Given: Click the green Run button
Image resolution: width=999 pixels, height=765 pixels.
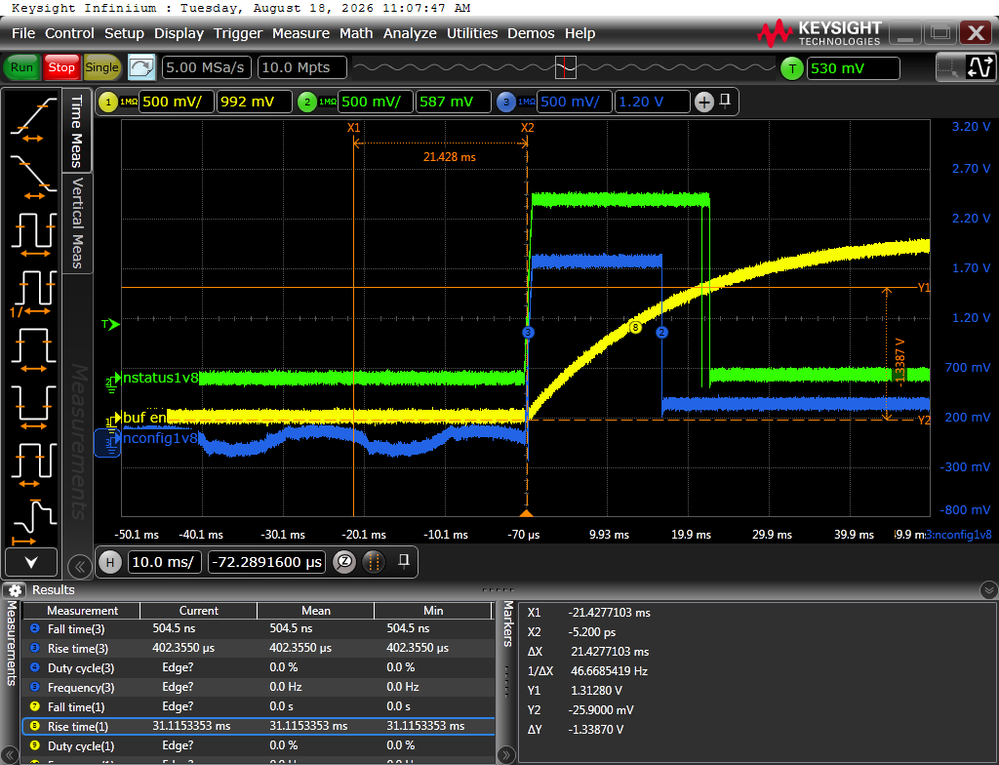Looking at the screenshot, I should tap(21, 68).
